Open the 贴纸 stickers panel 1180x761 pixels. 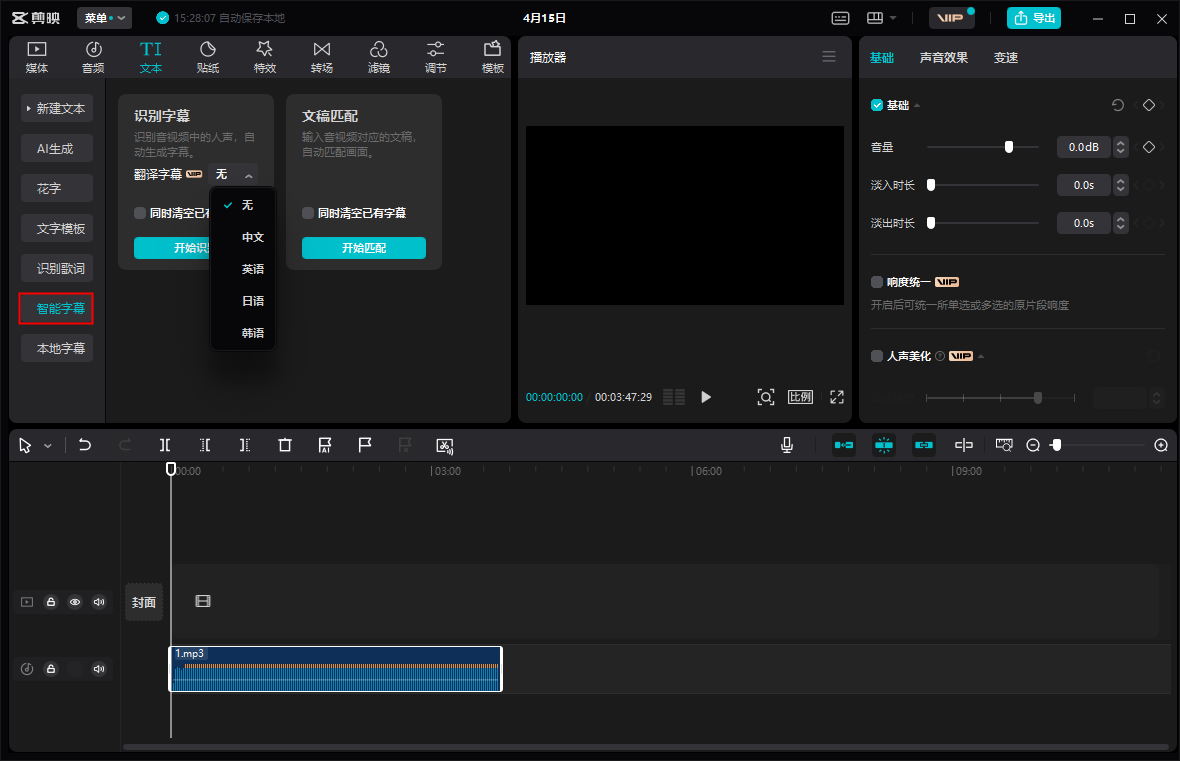208,57
